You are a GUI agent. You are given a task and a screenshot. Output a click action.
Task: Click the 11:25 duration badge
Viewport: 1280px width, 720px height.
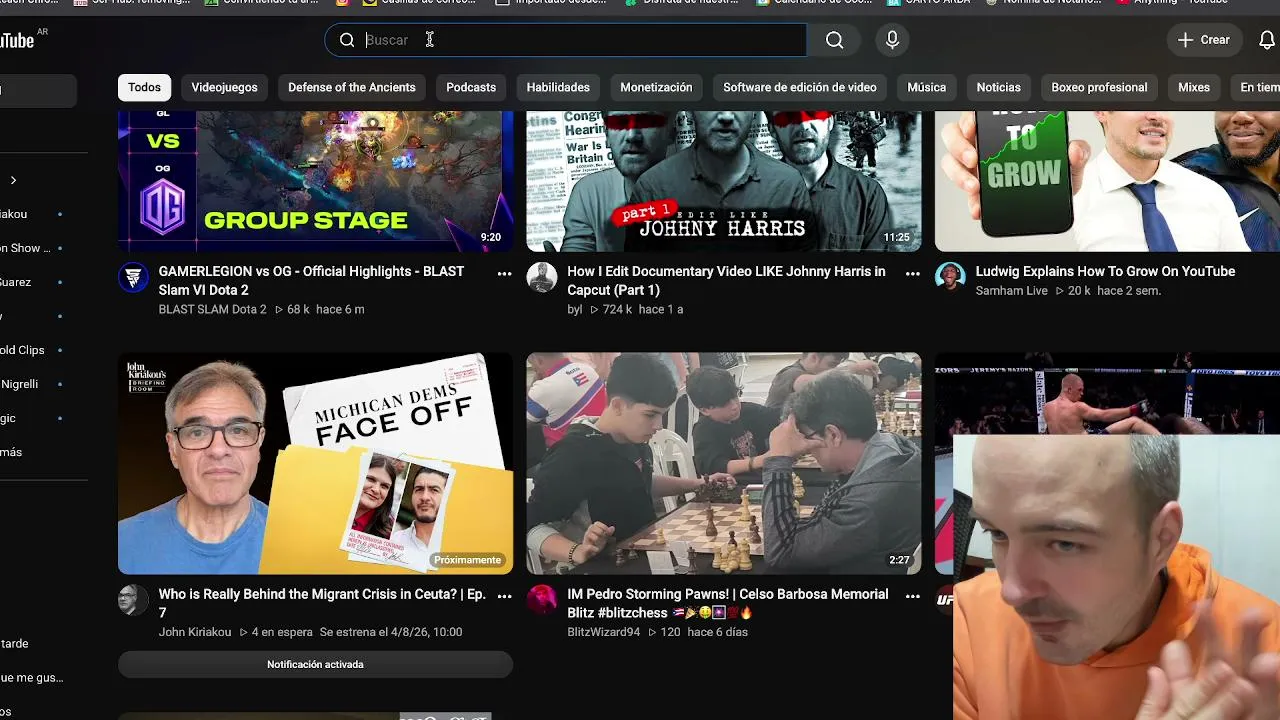[896, 237]
